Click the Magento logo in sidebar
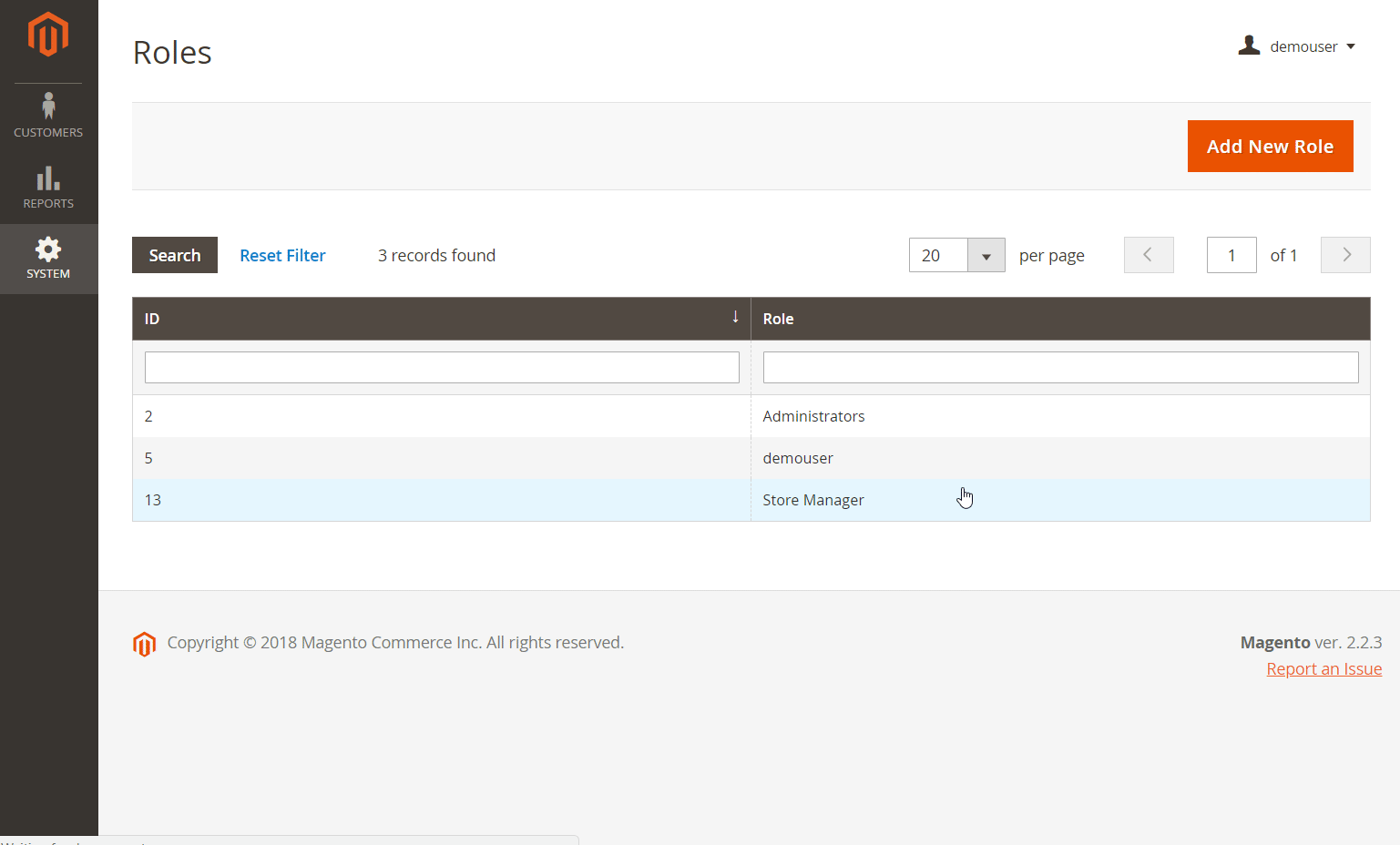 pyautogui.click(x=48, y=35)
